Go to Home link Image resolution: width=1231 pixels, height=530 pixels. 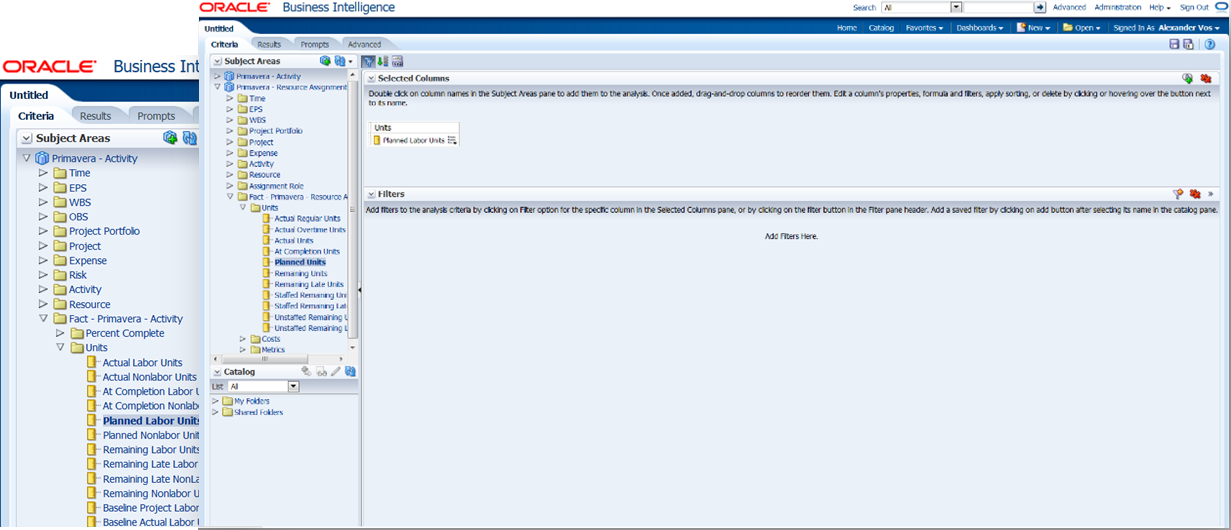(x=847, y=28)
